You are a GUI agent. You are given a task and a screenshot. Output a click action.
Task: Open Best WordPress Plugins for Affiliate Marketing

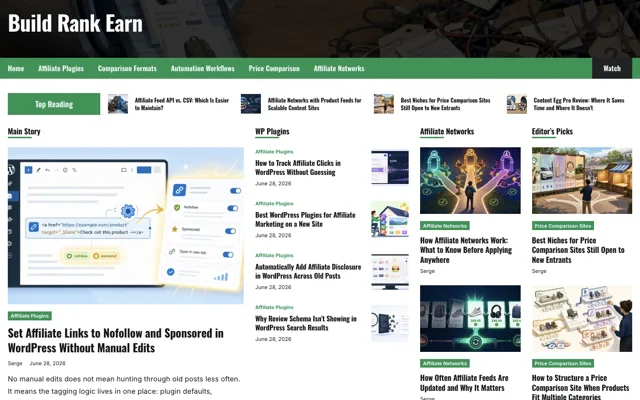coord(305,220)
